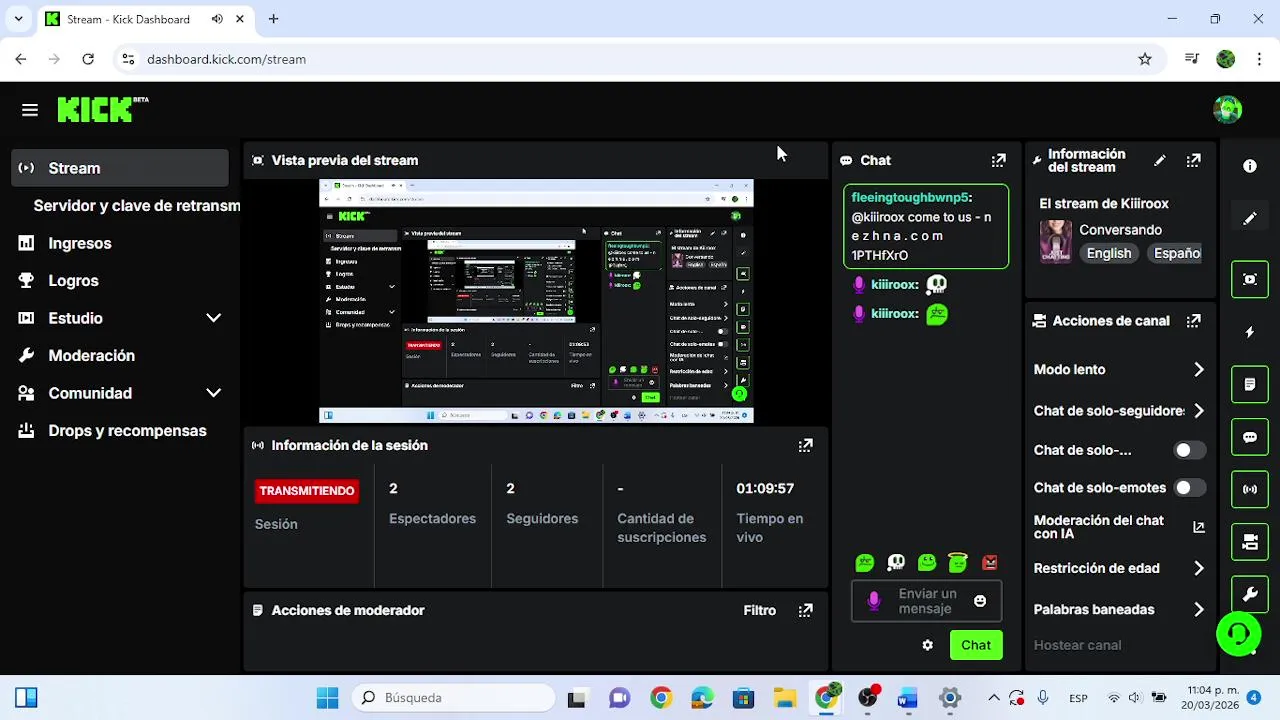Open Windows Start menu
Viewport: 1280px width, 720px height.
(327, 698)
